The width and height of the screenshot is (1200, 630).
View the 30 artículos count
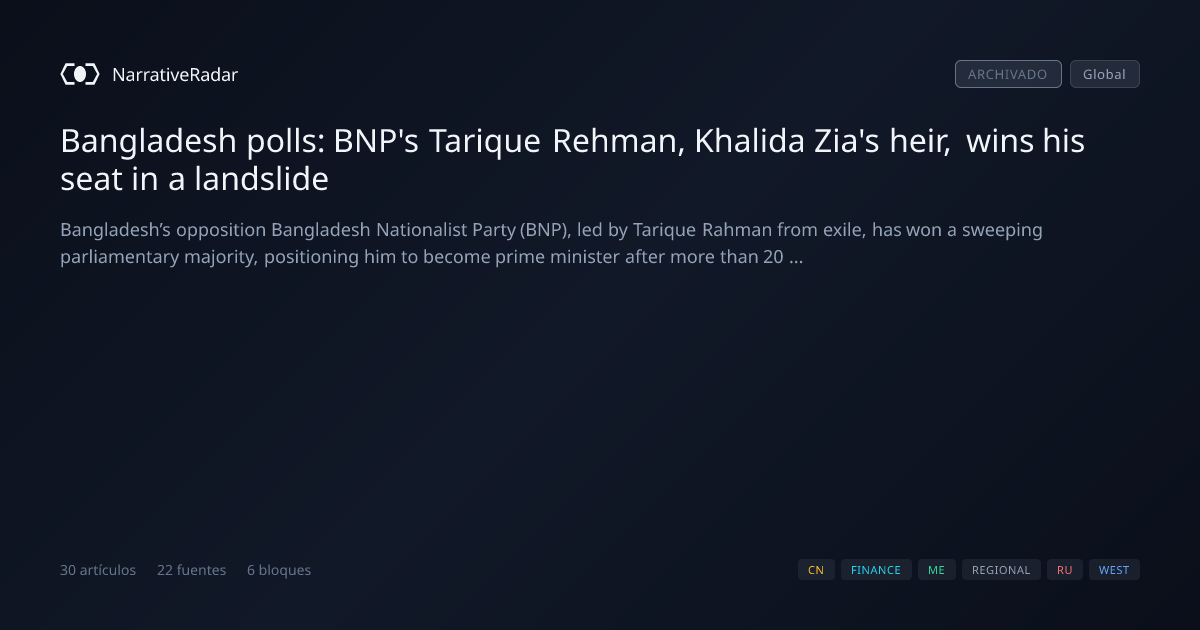click(x=98, y=570)
